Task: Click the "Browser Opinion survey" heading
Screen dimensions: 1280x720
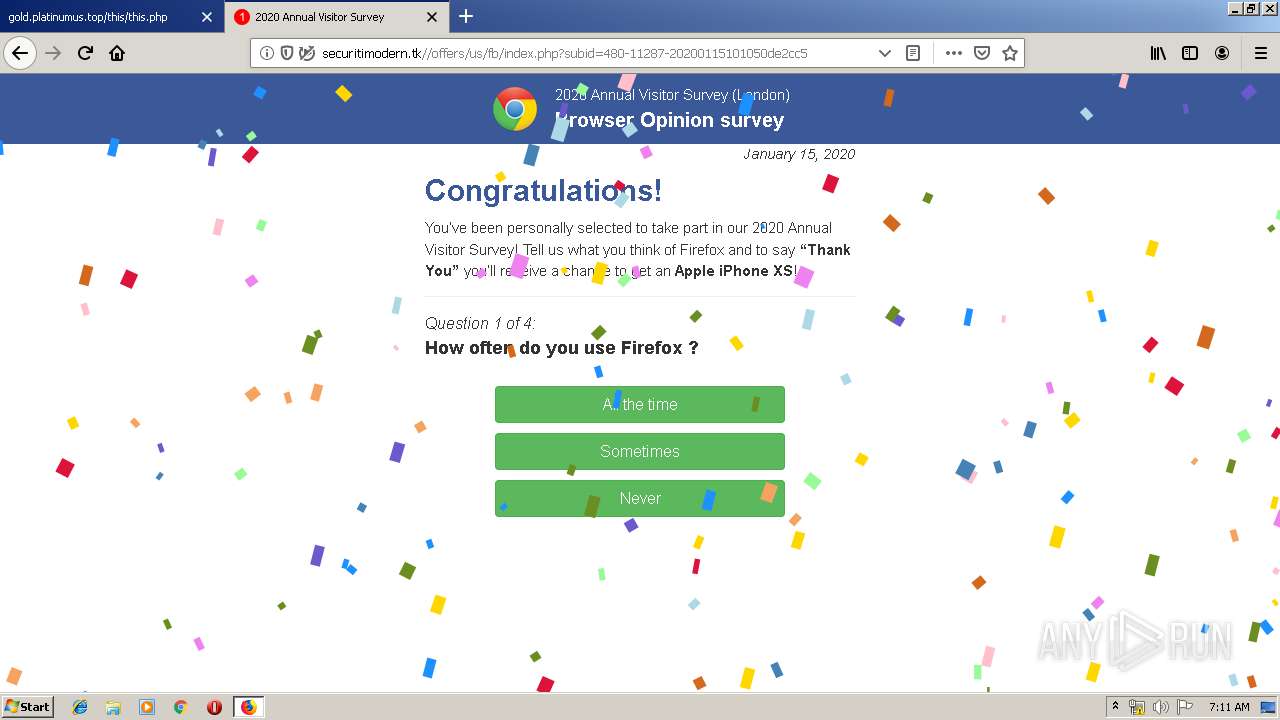Action: point(670,120)
